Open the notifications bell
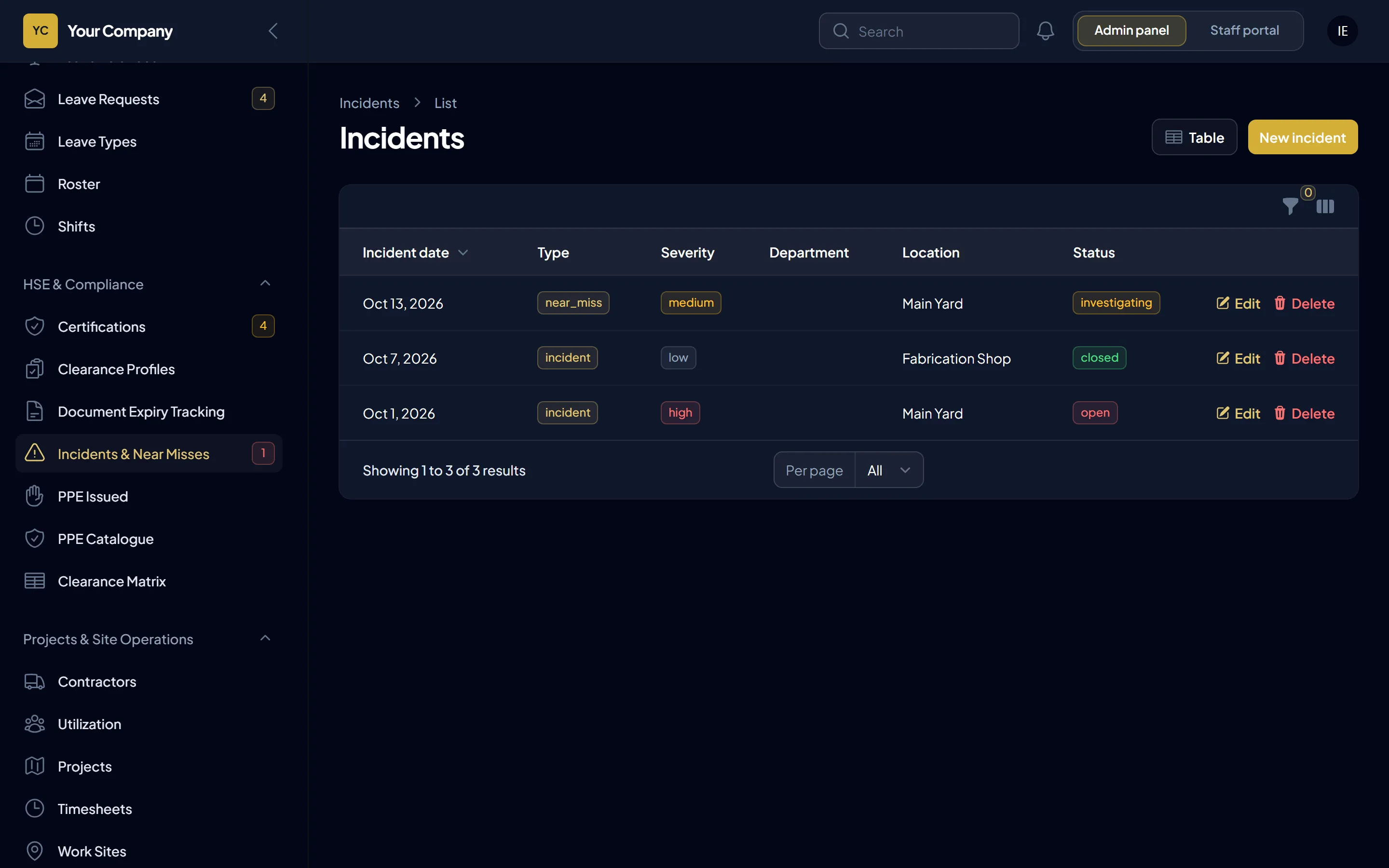Image resolution: width=1389 pixels, height=868 pixels. (1045, 31)
